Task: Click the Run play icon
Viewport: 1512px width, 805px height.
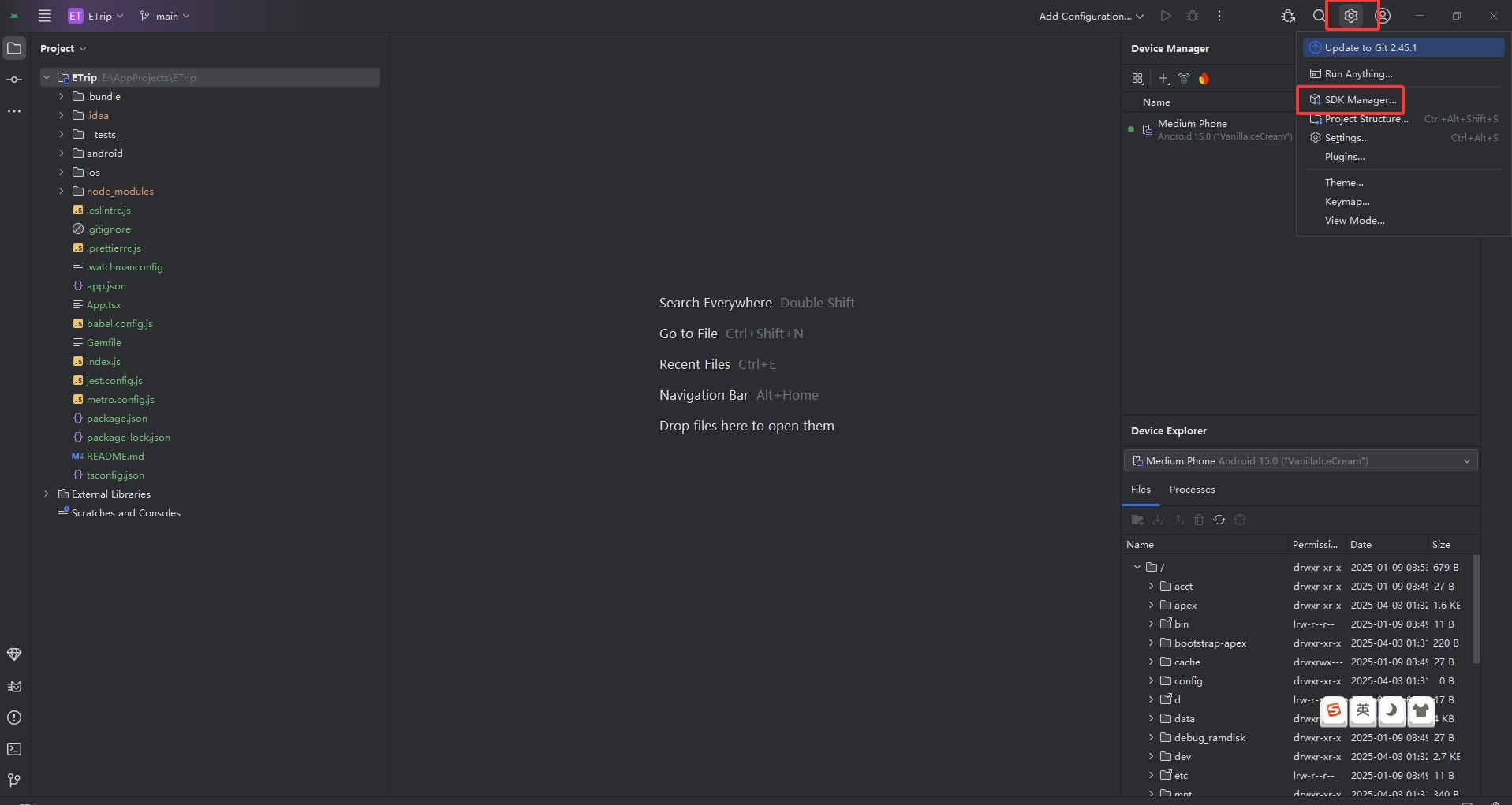Action: [1166, 16]
